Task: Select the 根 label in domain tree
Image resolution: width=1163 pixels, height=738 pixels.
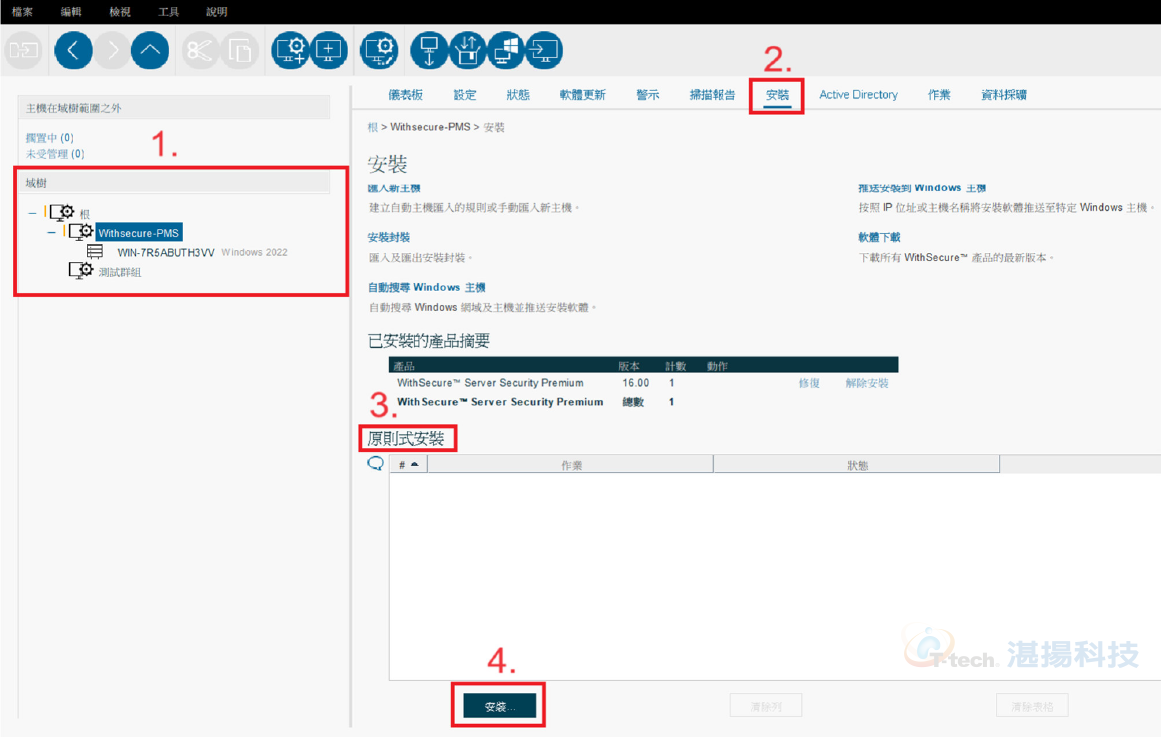Action: 85,214
